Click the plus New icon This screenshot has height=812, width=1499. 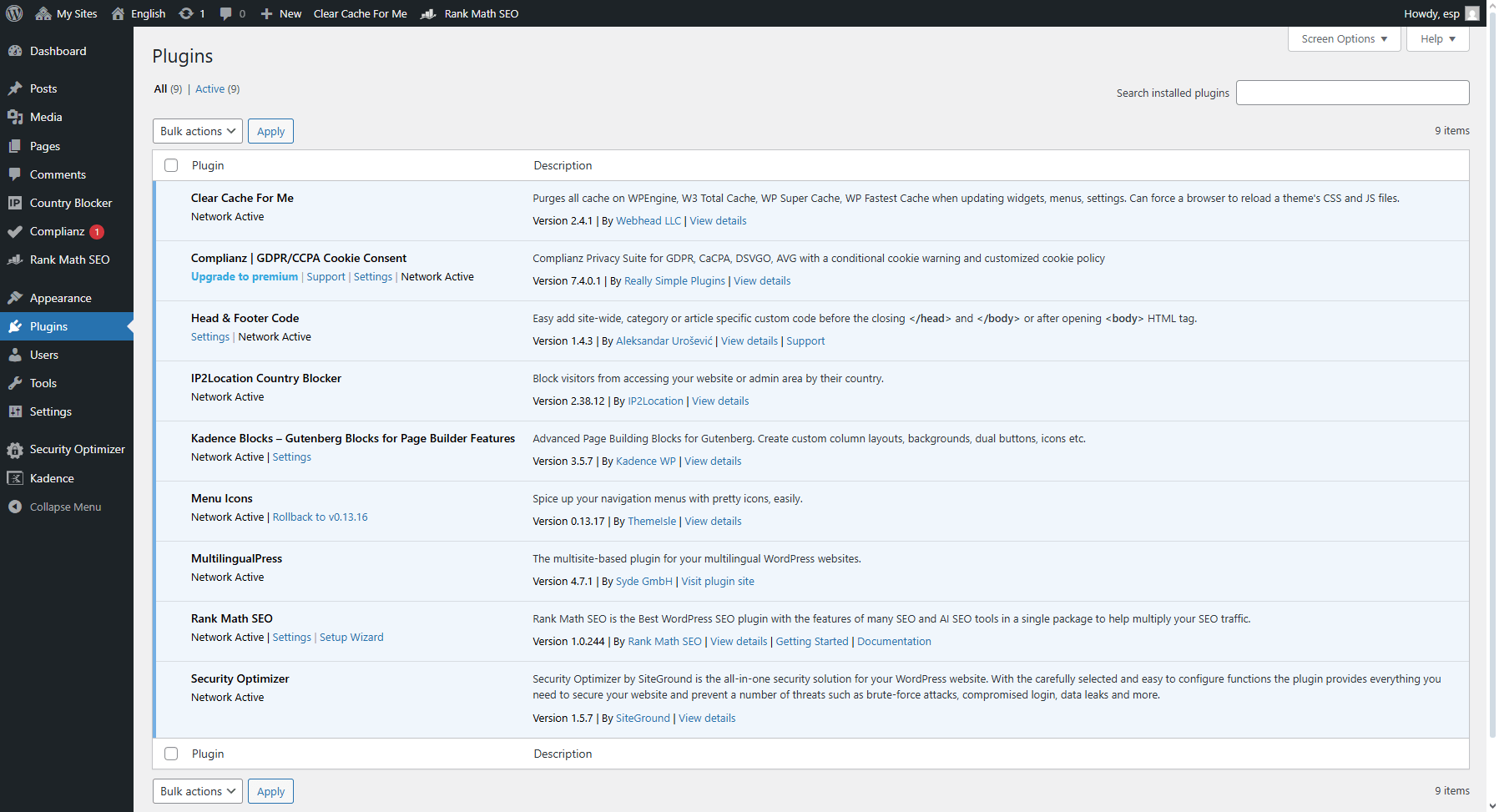[x=266, y=13]
